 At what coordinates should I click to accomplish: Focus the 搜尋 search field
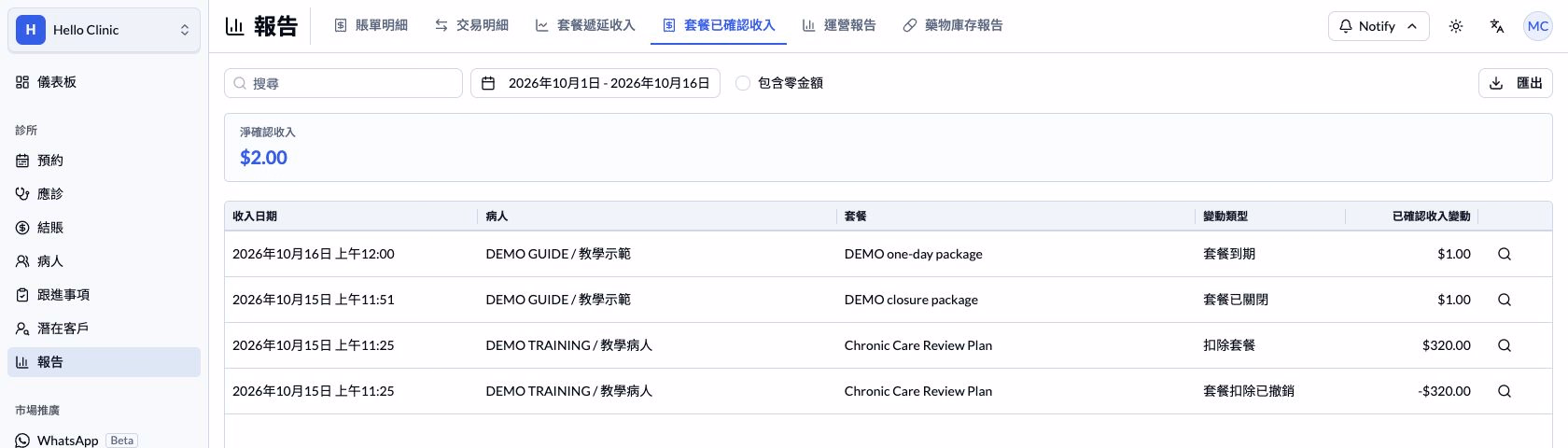click(x=343, y=83)
